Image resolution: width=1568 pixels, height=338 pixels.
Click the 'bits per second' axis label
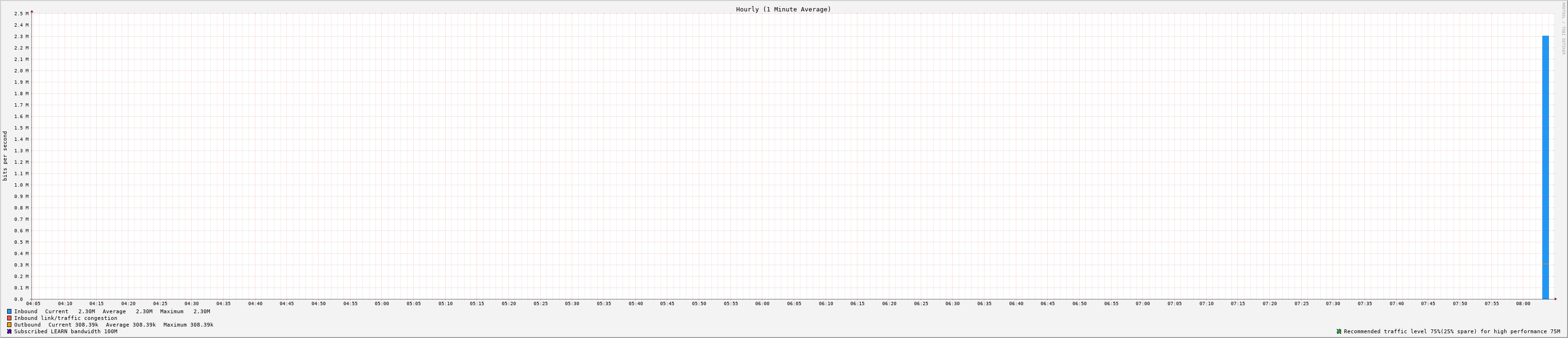6,156
